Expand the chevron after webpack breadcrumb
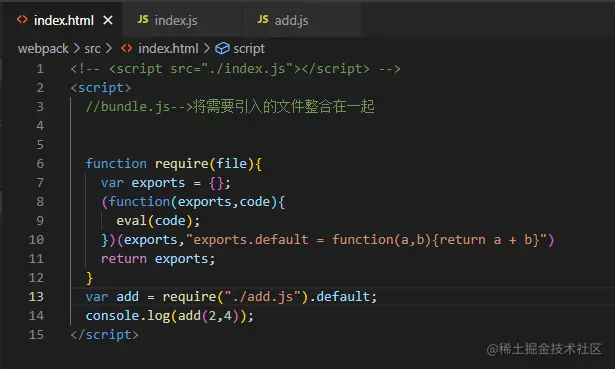Screen dimensions: 615x369 point(76,49)
